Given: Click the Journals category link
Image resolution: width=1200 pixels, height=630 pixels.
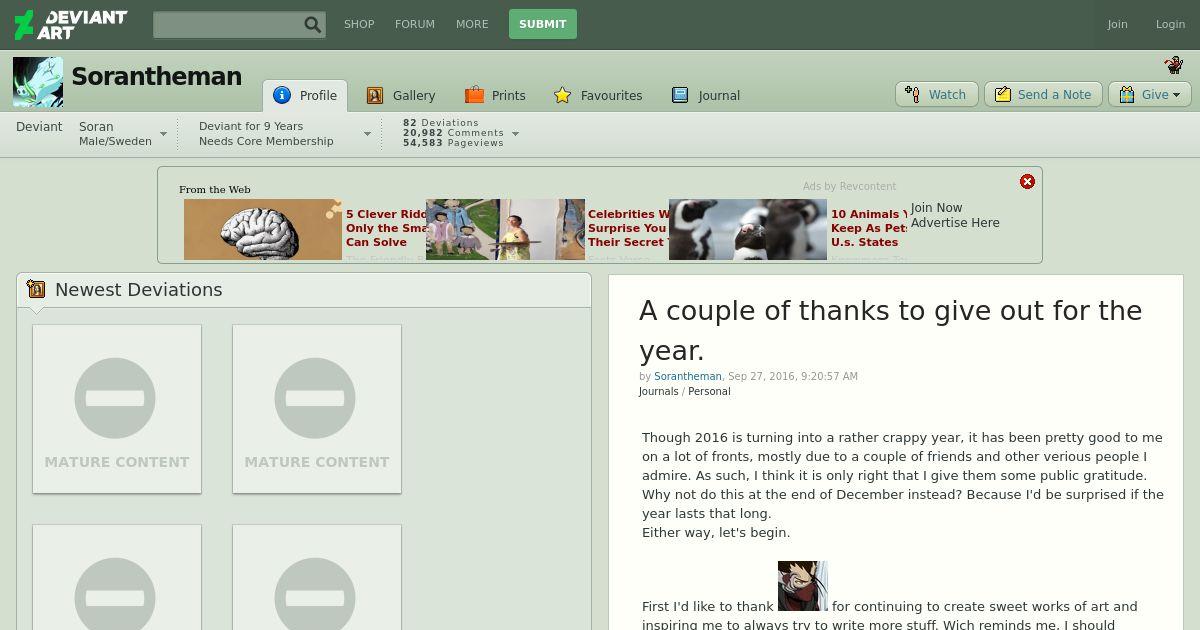Looking at the screenshot, I should tap(658, 391).
